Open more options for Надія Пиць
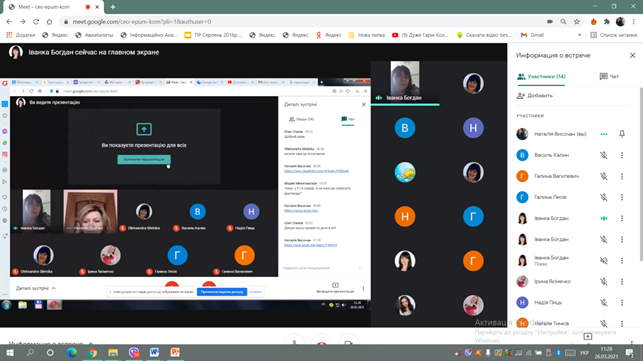 pos(622,302)
